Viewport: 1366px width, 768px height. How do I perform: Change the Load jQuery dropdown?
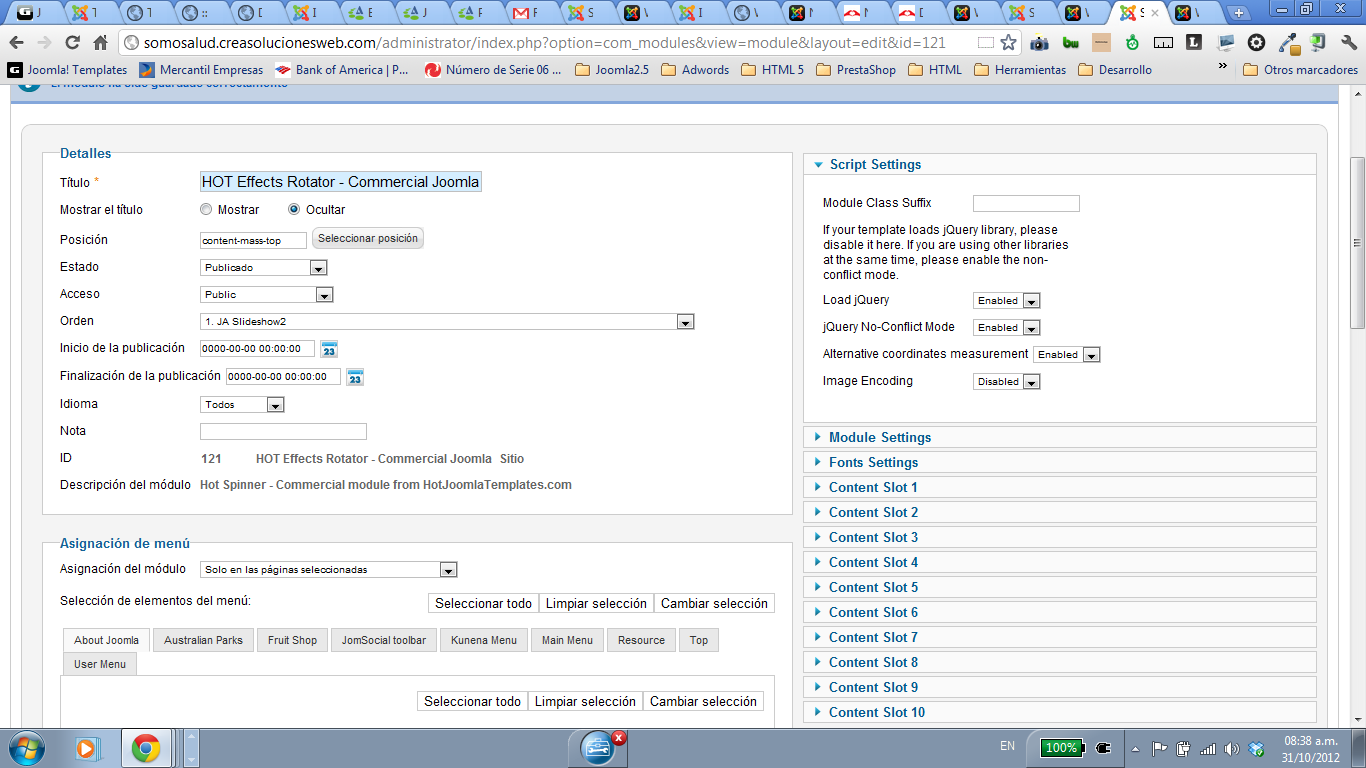1007,301
